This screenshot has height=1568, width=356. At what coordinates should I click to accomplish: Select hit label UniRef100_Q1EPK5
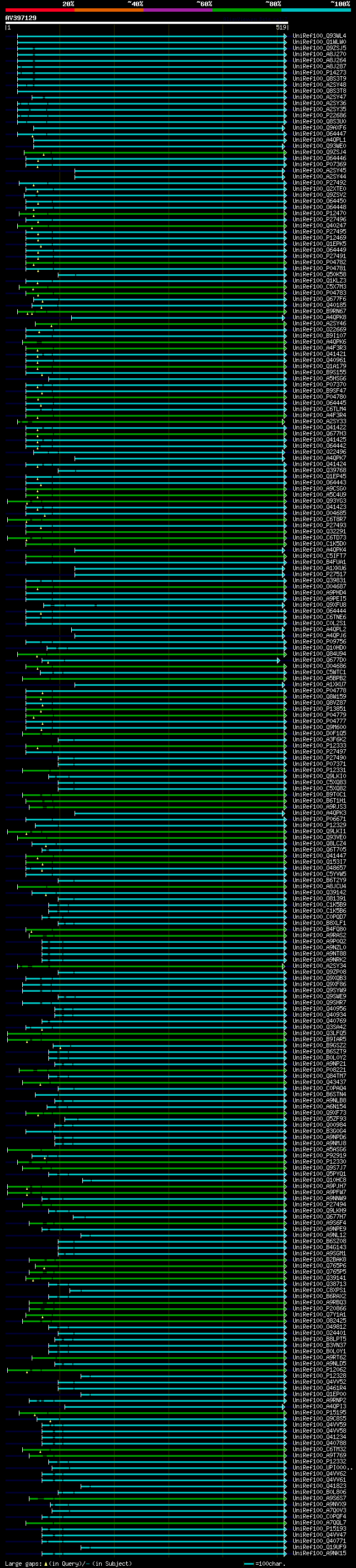point(319,244)
